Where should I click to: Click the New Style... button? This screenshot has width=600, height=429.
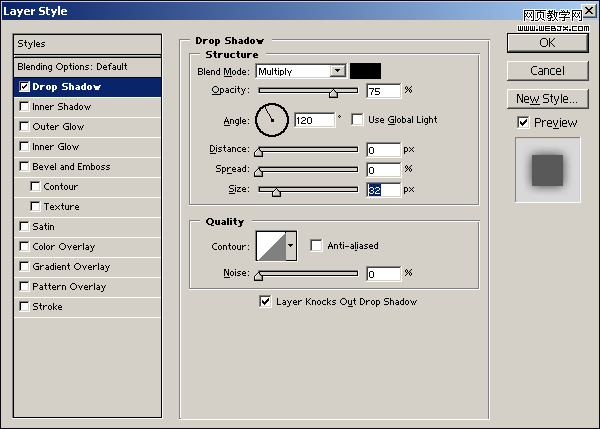[x=548, y=99]
